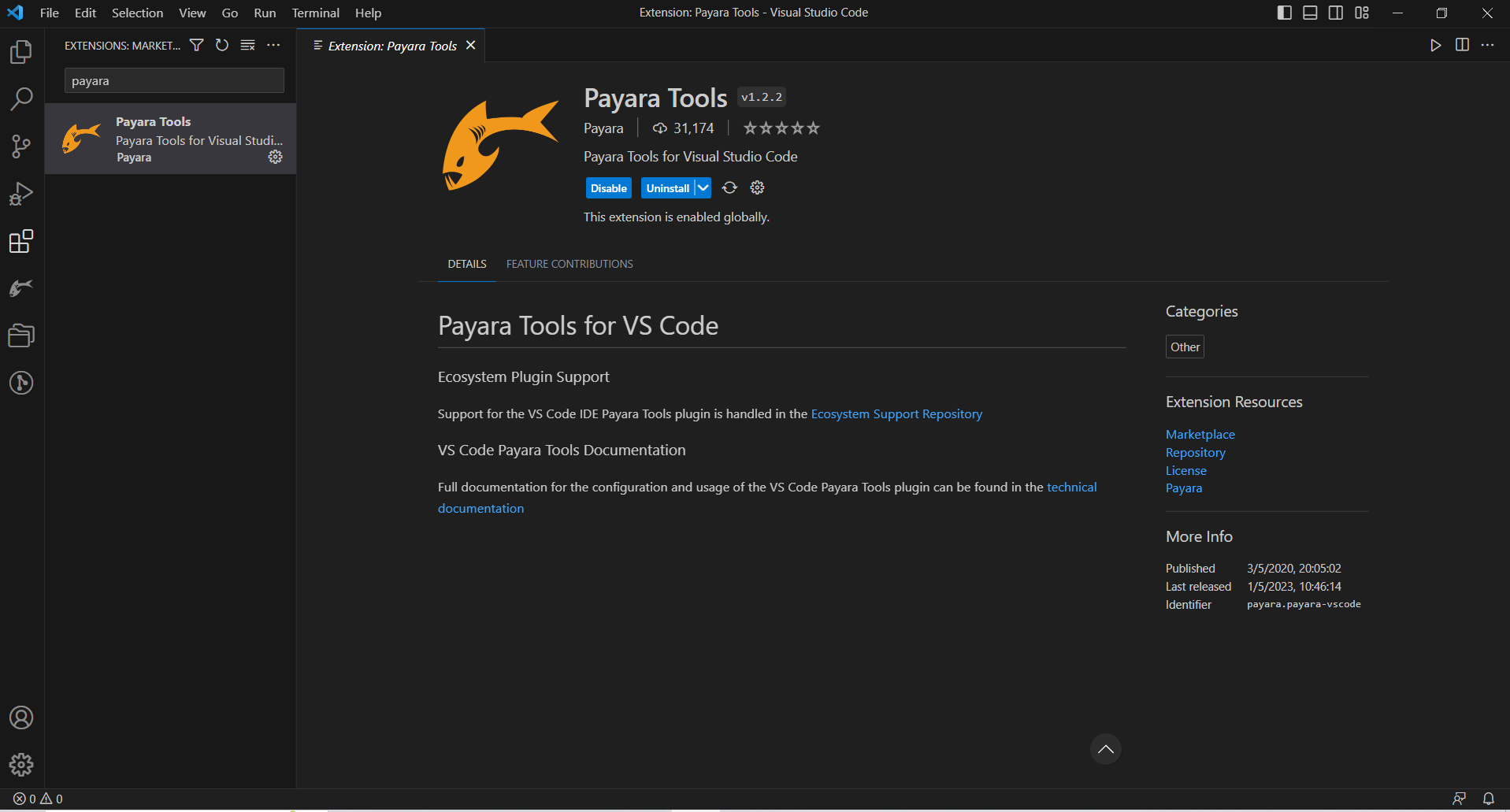Image resolution: width=1510 pixels, height=812 pixels.
Task: Select the Search icon in the activity bar
Action: [20, 99]
